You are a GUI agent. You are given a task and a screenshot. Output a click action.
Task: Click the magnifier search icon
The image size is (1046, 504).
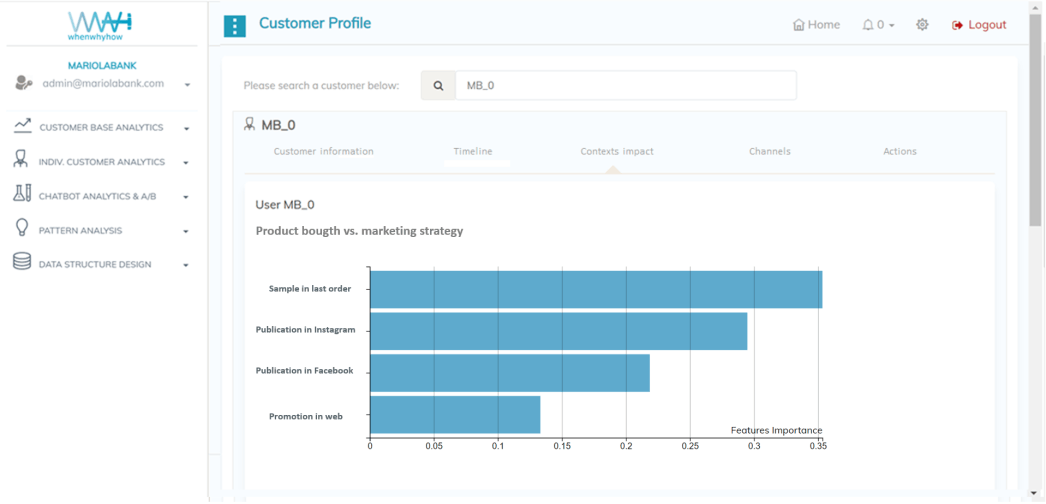coord(438,86)
